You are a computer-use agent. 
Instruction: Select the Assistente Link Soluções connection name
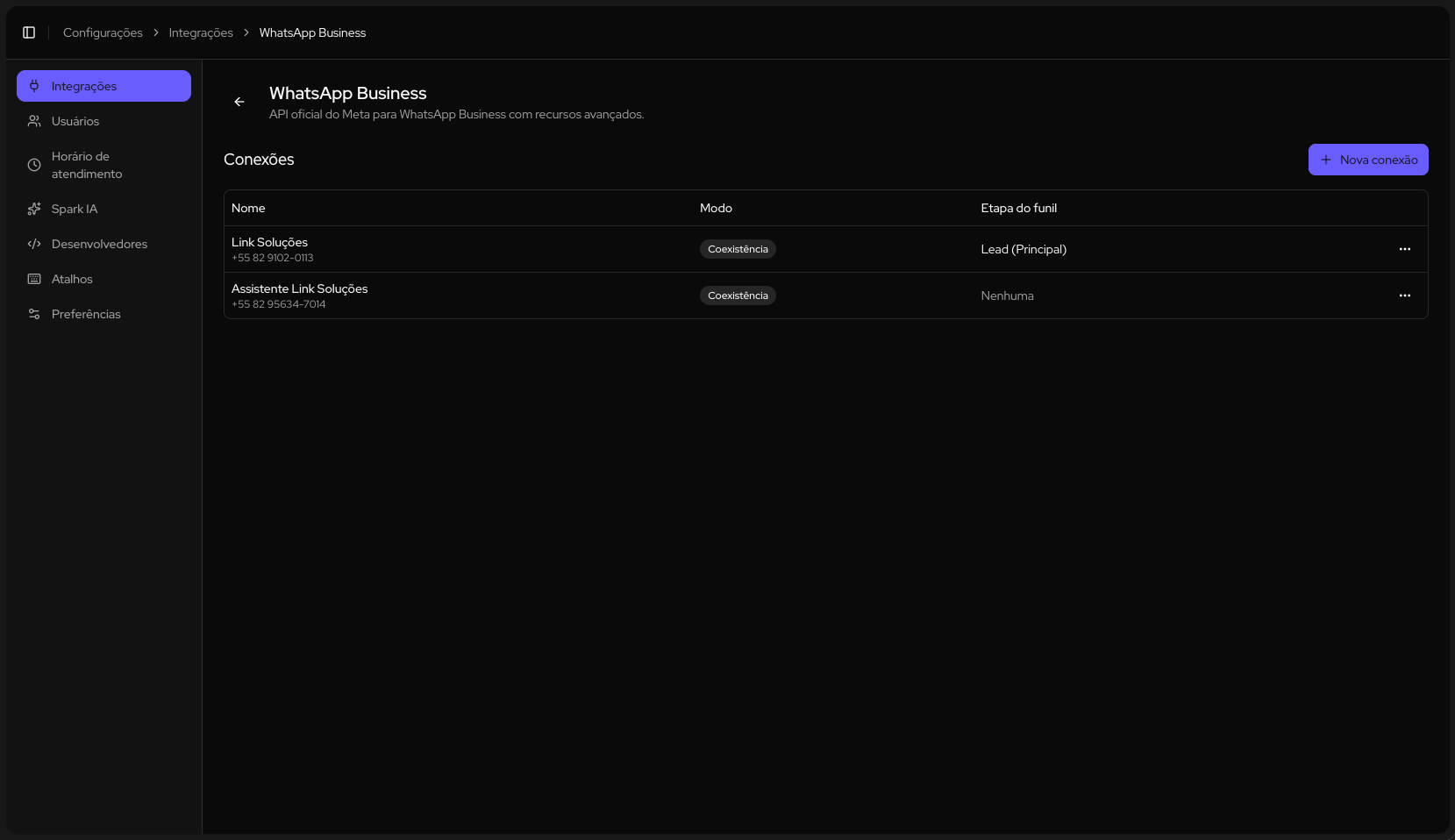click(x=299, y=288)
